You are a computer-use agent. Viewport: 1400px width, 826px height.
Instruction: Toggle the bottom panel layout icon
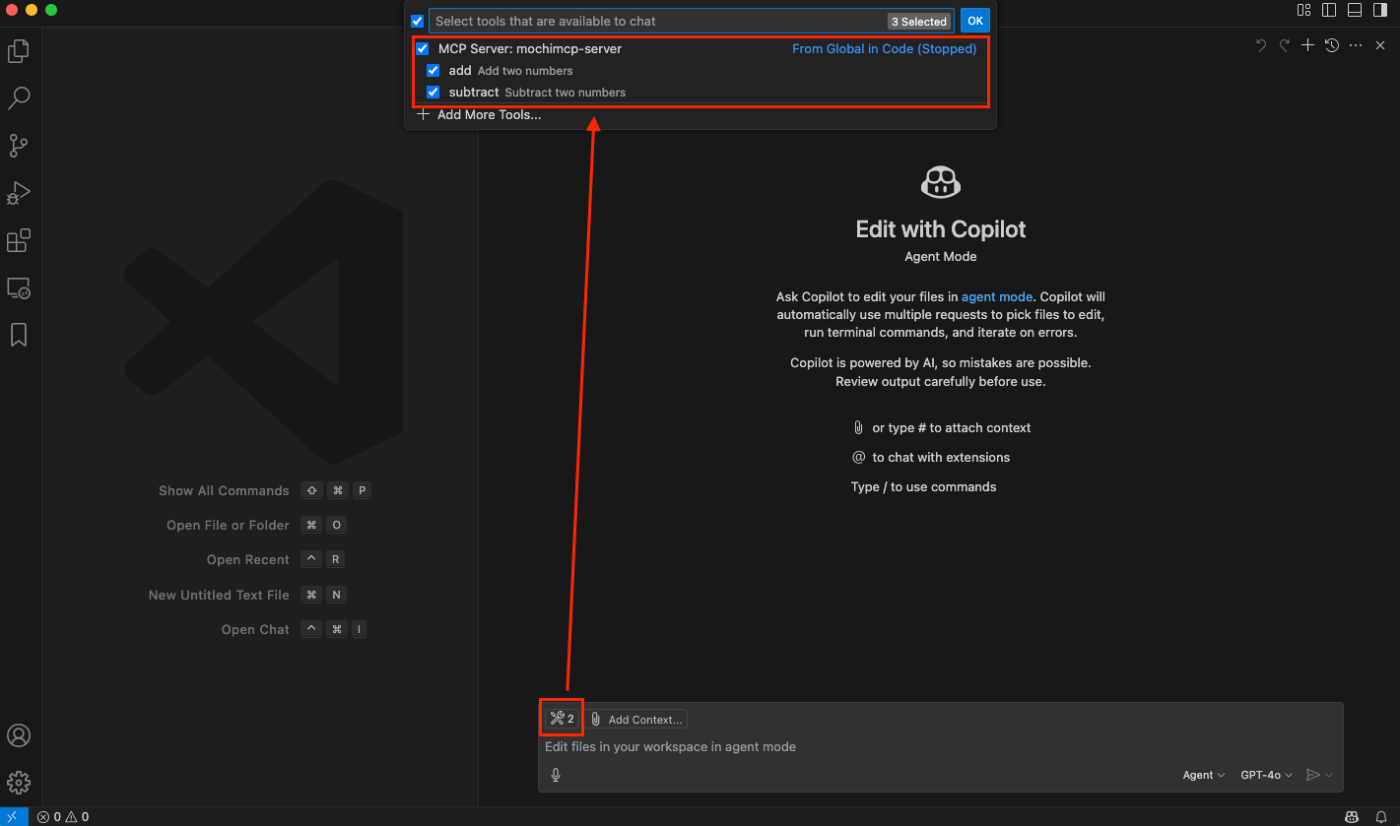coord(1354,10)
